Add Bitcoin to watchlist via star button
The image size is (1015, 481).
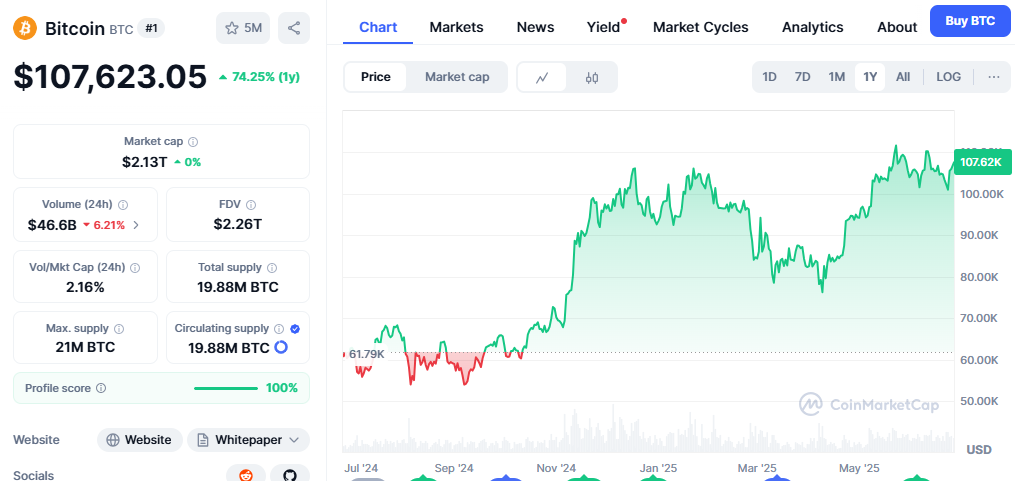pos(243,28)
